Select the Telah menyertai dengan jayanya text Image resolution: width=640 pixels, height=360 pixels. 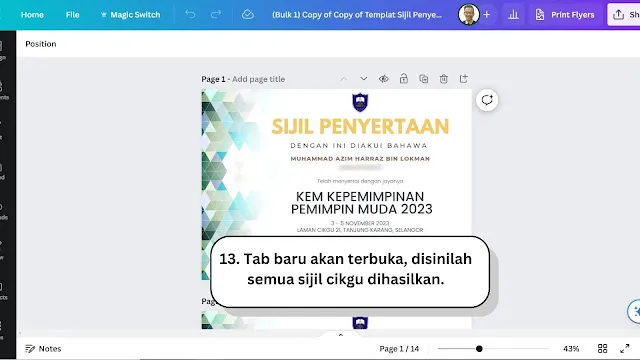tap(360, 181)
